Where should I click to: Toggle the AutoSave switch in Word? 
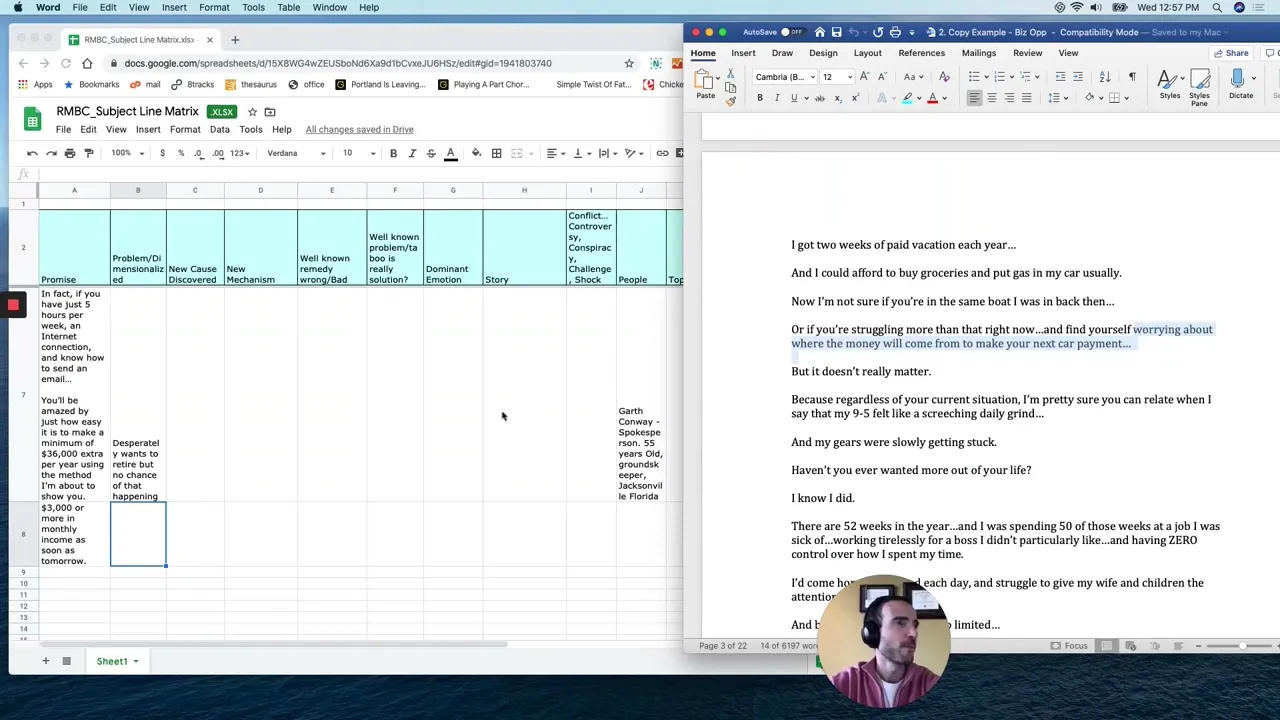point(792,32)
